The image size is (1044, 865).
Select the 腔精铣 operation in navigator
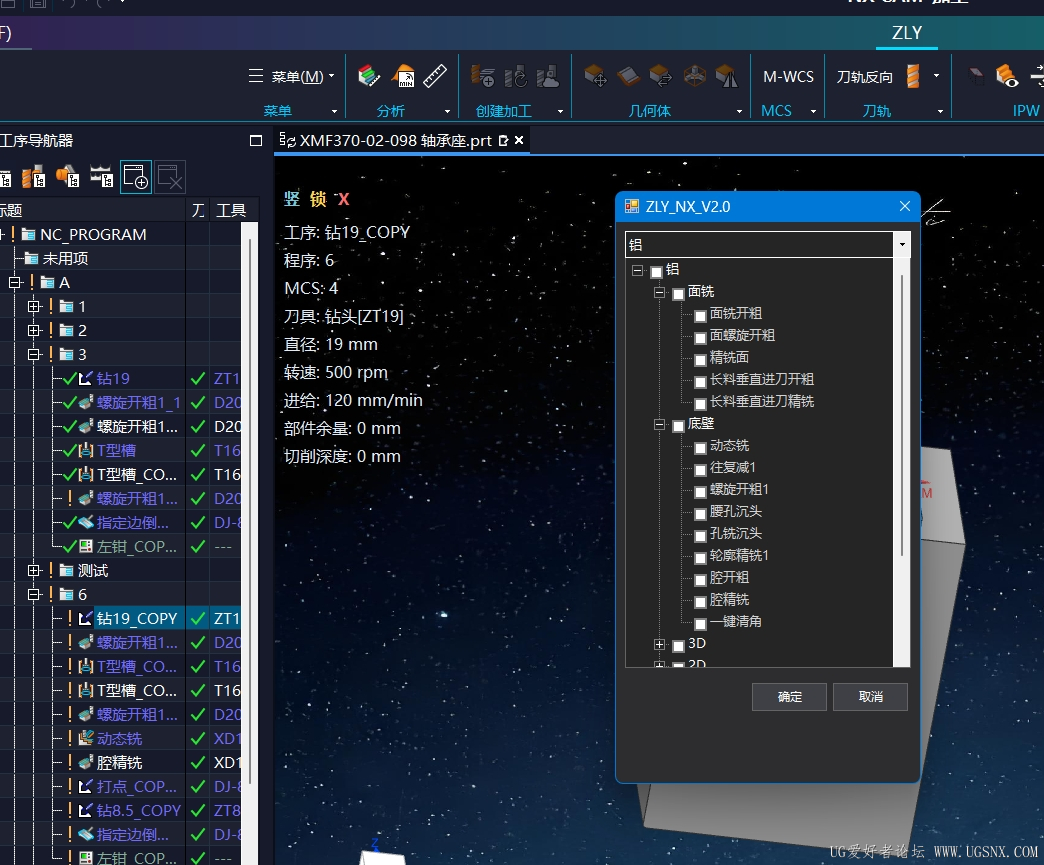(x=119, y=762)
